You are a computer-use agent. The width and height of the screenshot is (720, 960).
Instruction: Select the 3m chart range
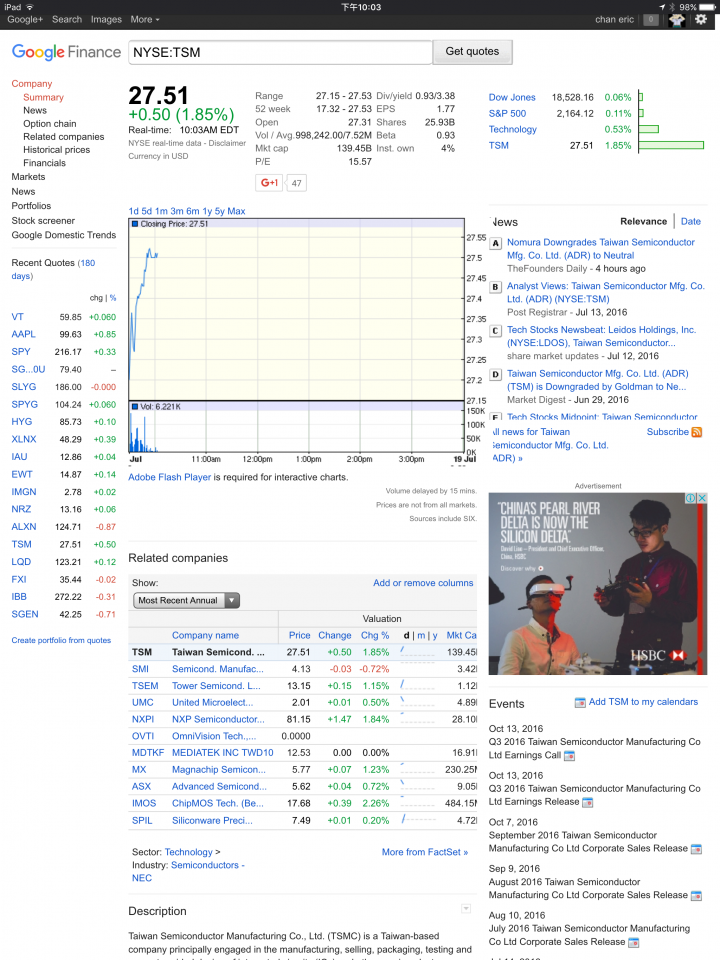click(x=177, y=211)
